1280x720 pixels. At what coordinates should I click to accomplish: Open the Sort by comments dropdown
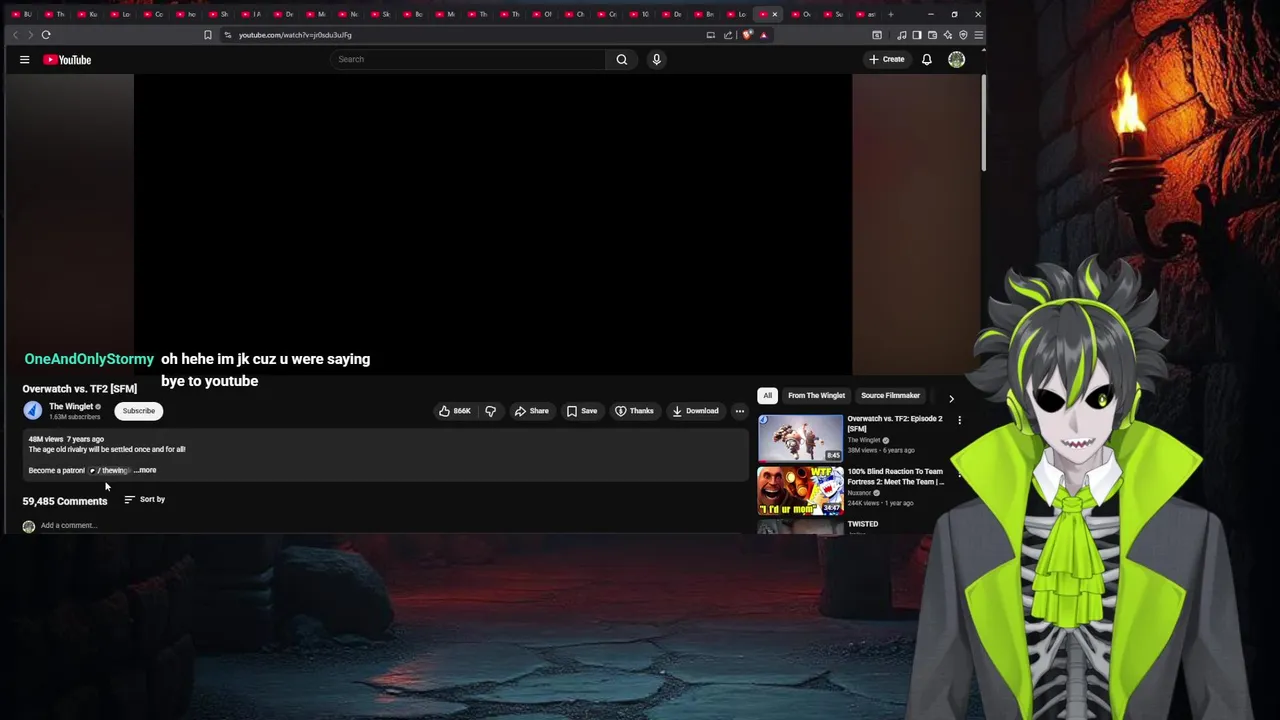145,499
